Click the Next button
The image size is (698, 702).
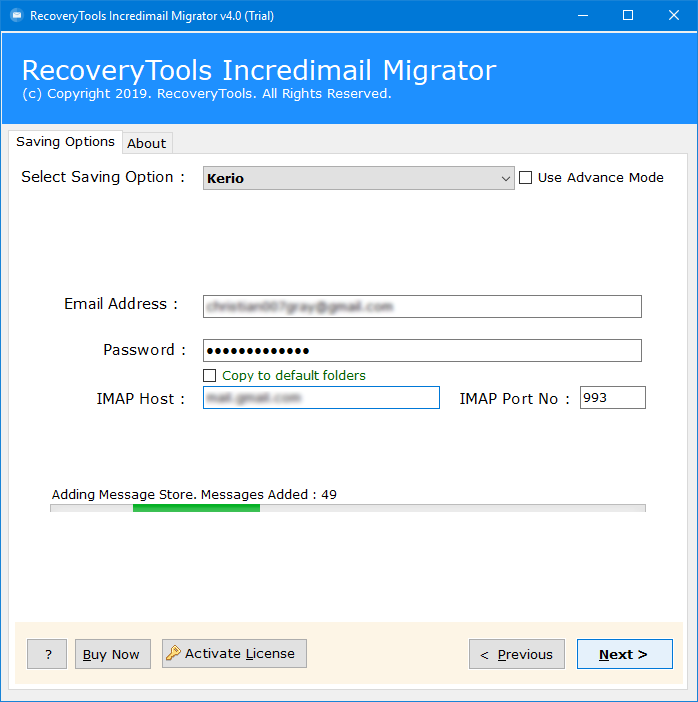pos(624,654)
